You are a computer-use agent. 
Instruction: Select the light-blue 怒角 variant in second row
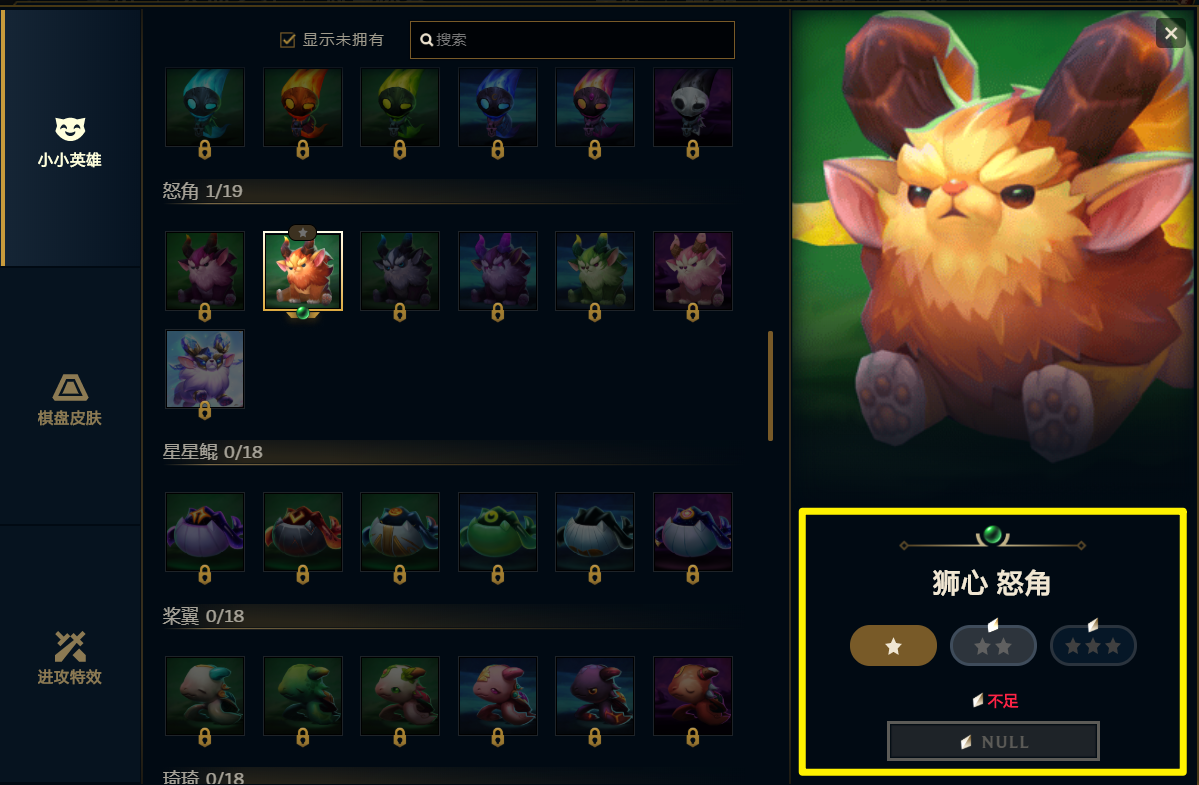click(205, 369)
